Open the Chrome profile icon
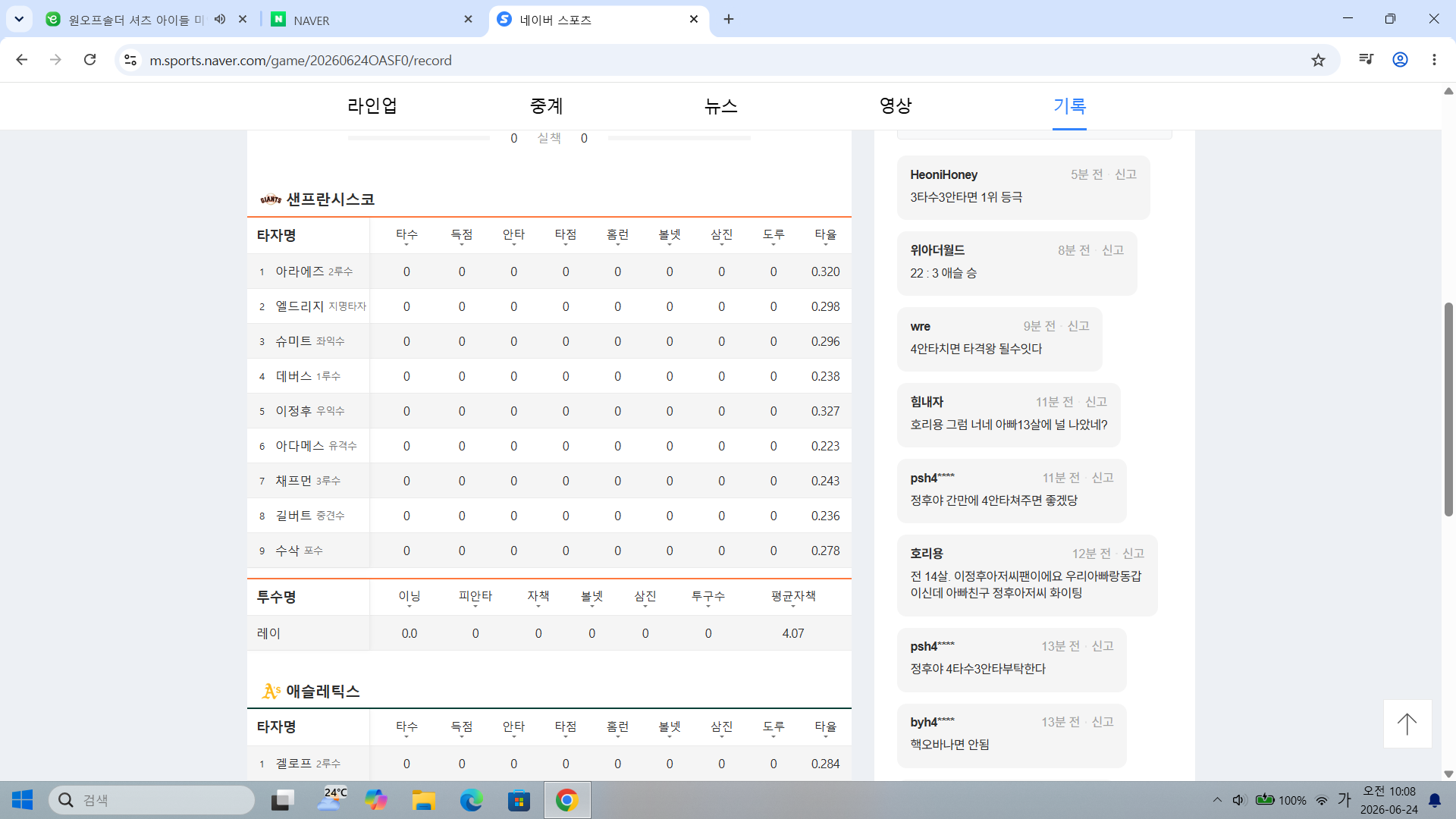 1400,60
